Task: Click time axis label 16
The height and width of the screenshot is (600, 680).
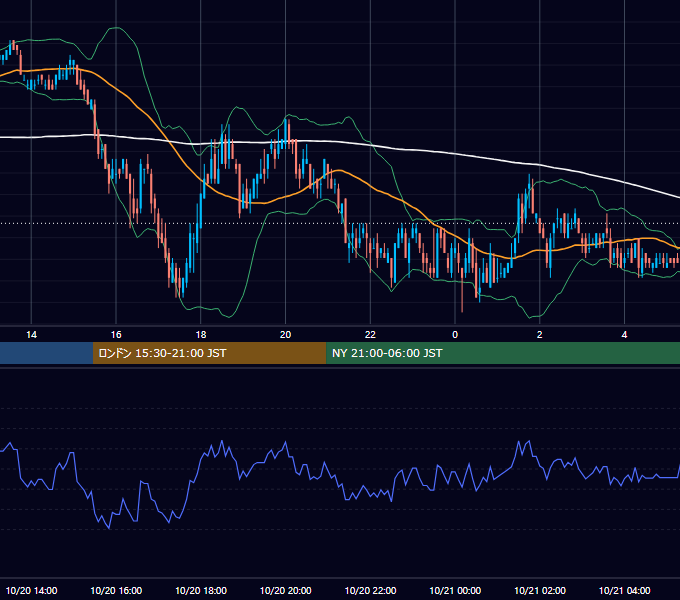Action: coord(116,335)
